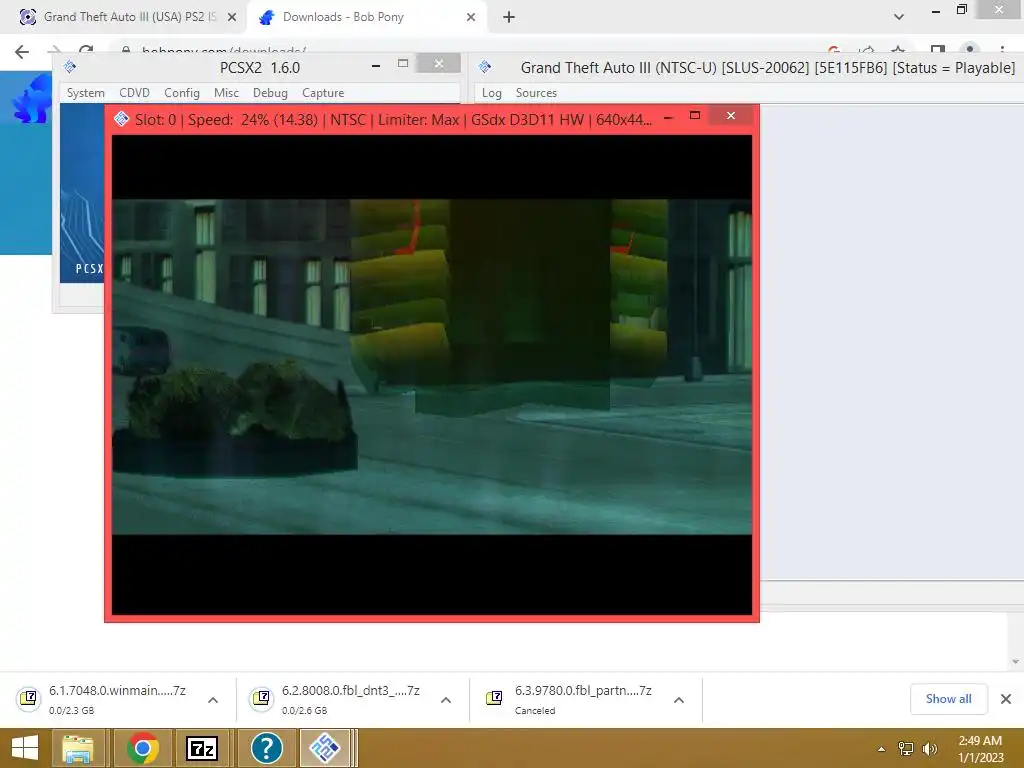Screen dimensions: 1024x768
Task: Restore the Chrome browser window
Action: point(962,10)
